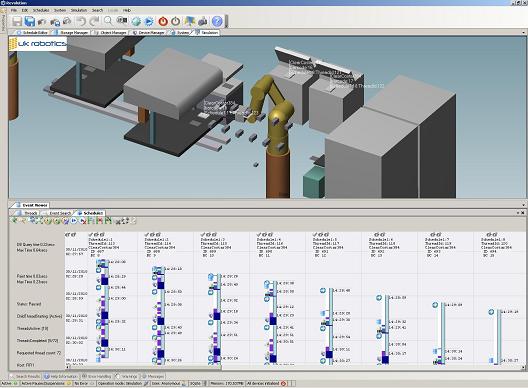This screenshot has height=388, width=528.
Task: Switch to the Storage Manager tab
Action: tap(71, 33)
